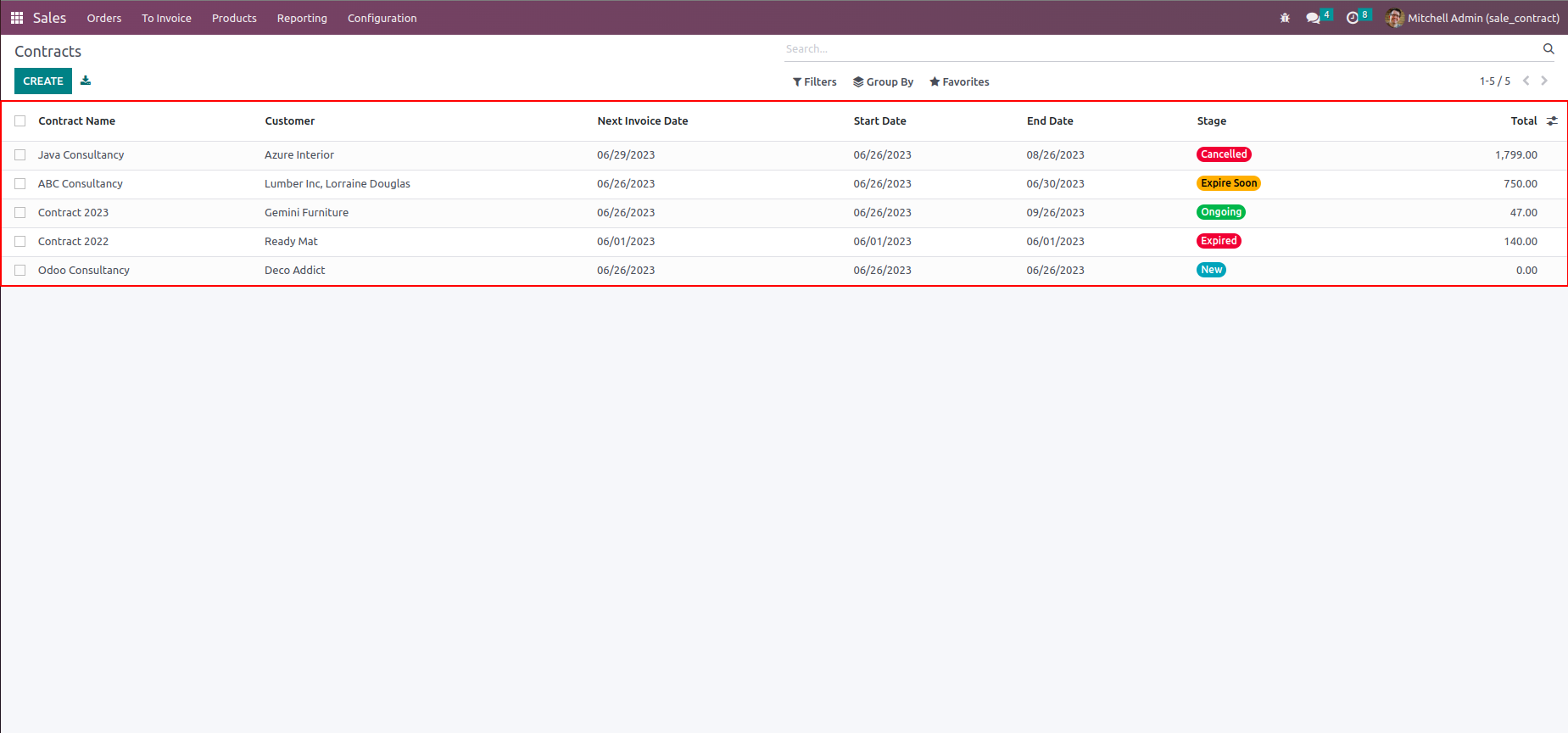The image size is (1568, 733).
Task: Click the import records download icon
Action: (x=86, y=81)
